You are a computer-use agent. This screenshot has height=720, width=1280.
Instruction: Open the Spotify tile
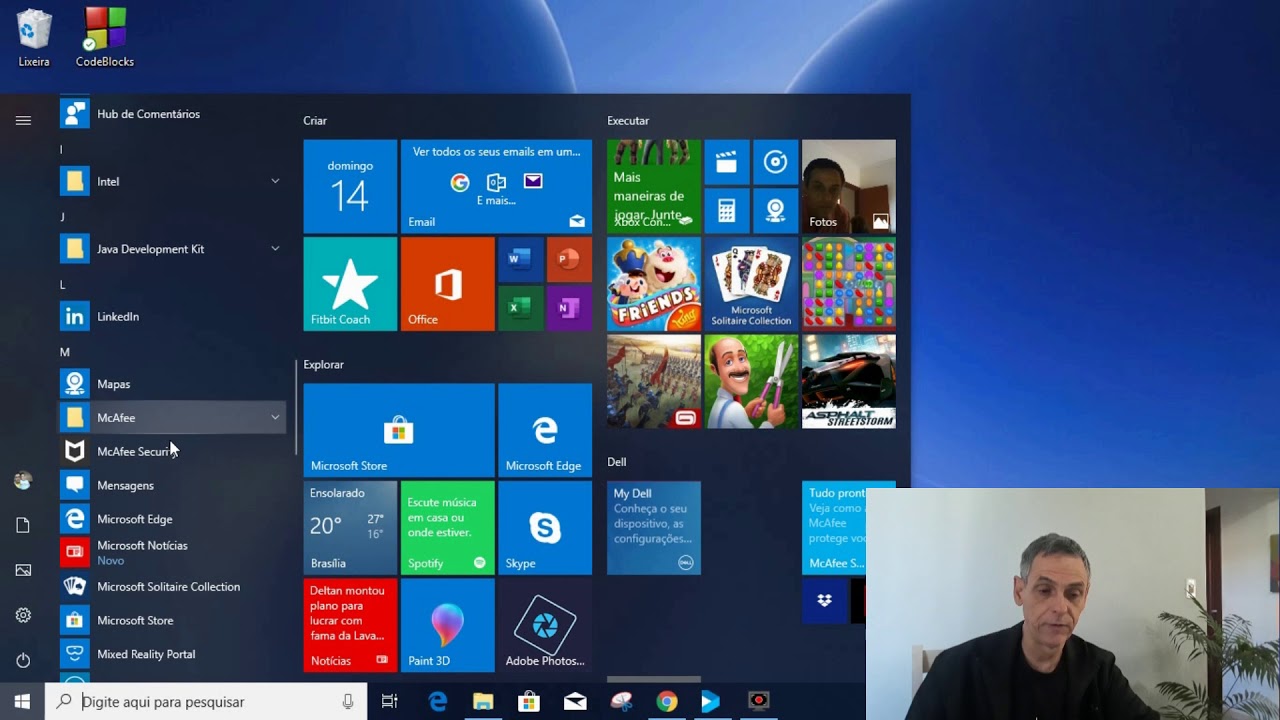click(x=447, y=528)
